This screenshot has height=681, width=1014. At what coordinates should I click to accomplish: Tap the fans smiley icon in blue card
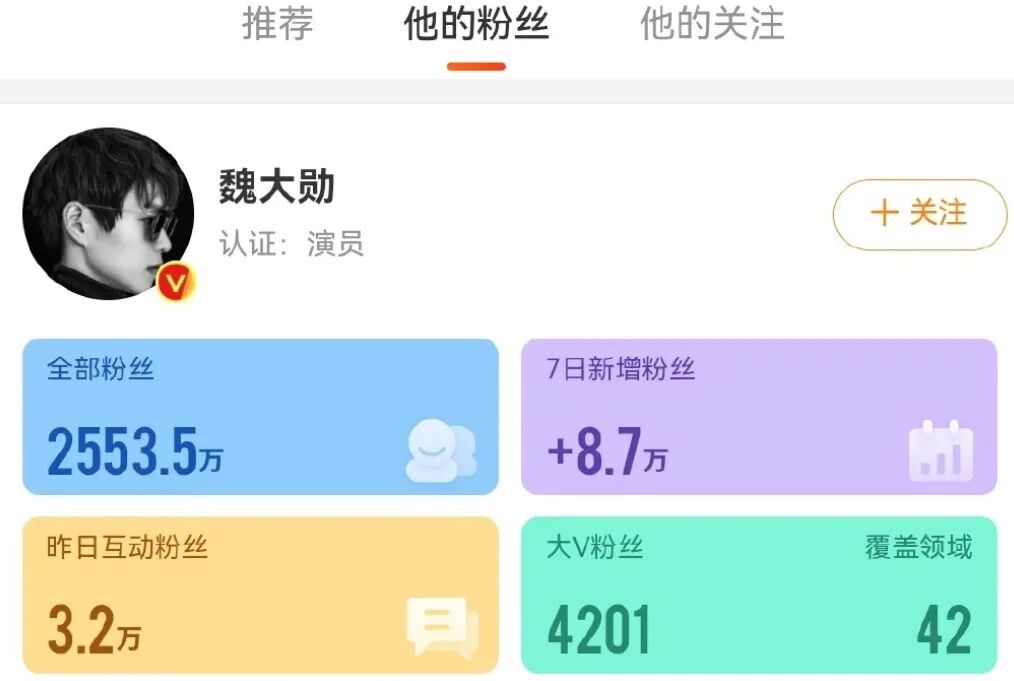(442, 450)
